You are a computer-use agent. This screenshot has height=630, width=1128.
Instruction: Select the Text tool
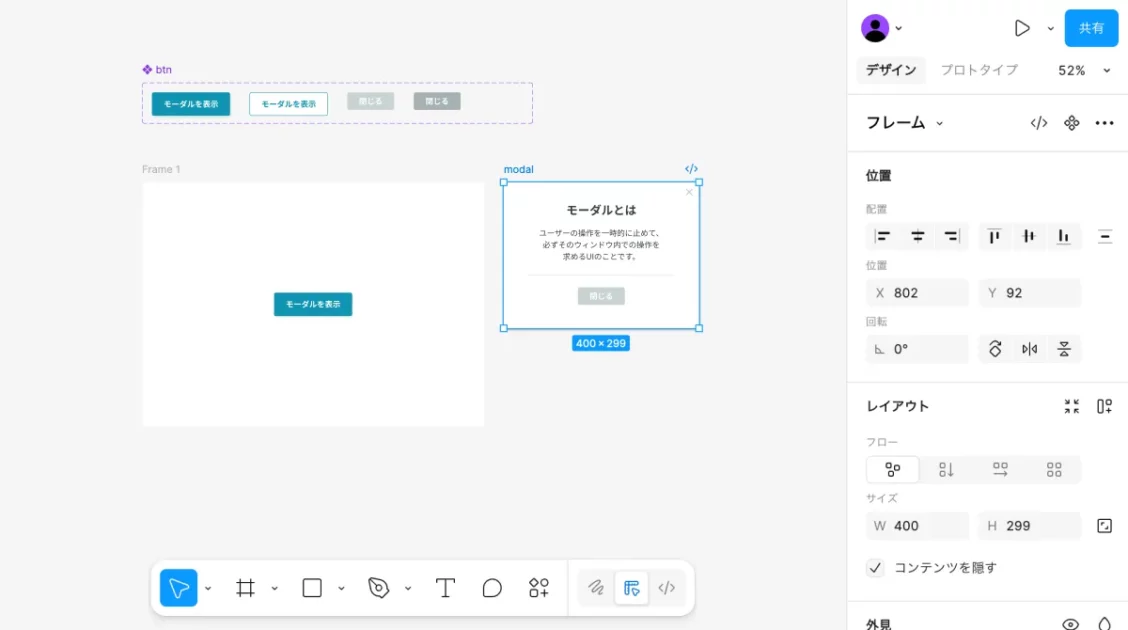[445, 588]
